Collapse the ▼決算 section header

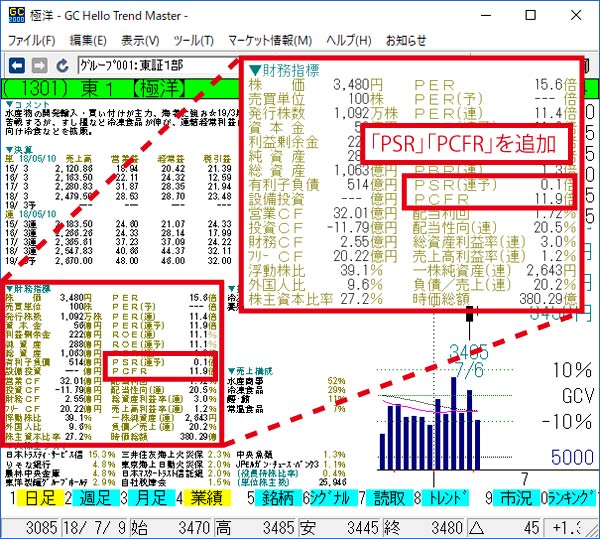(x=19, y=150)
